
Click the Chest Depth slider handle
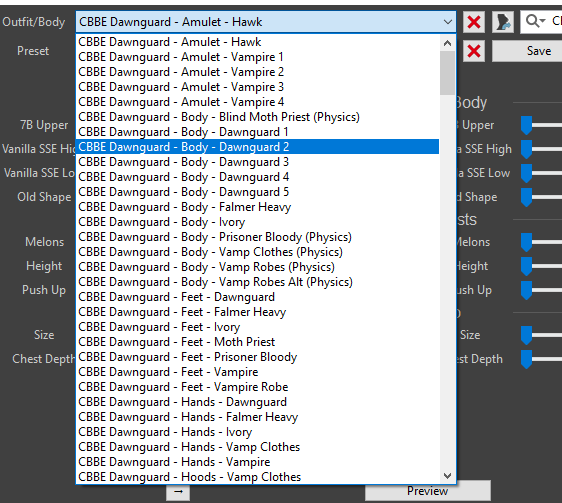click(x=527, y=359)
